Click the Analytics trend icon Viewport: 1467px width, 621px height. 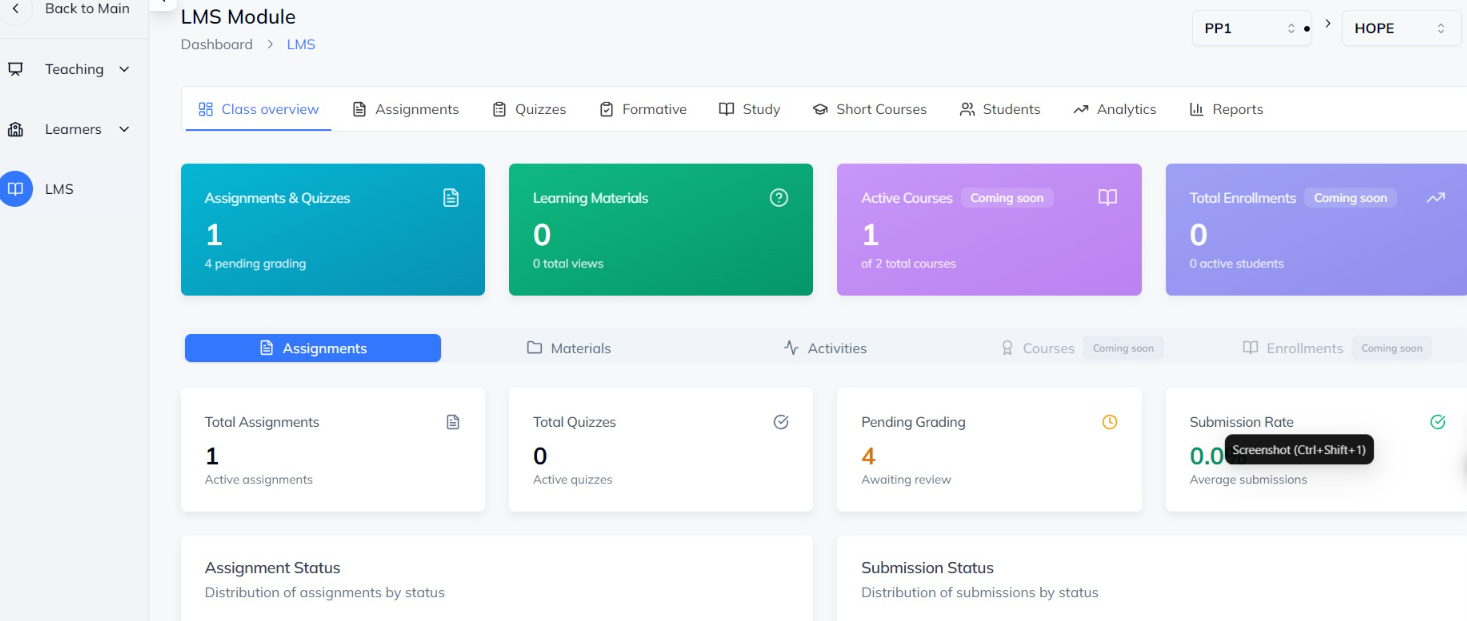coord(1080,108)
